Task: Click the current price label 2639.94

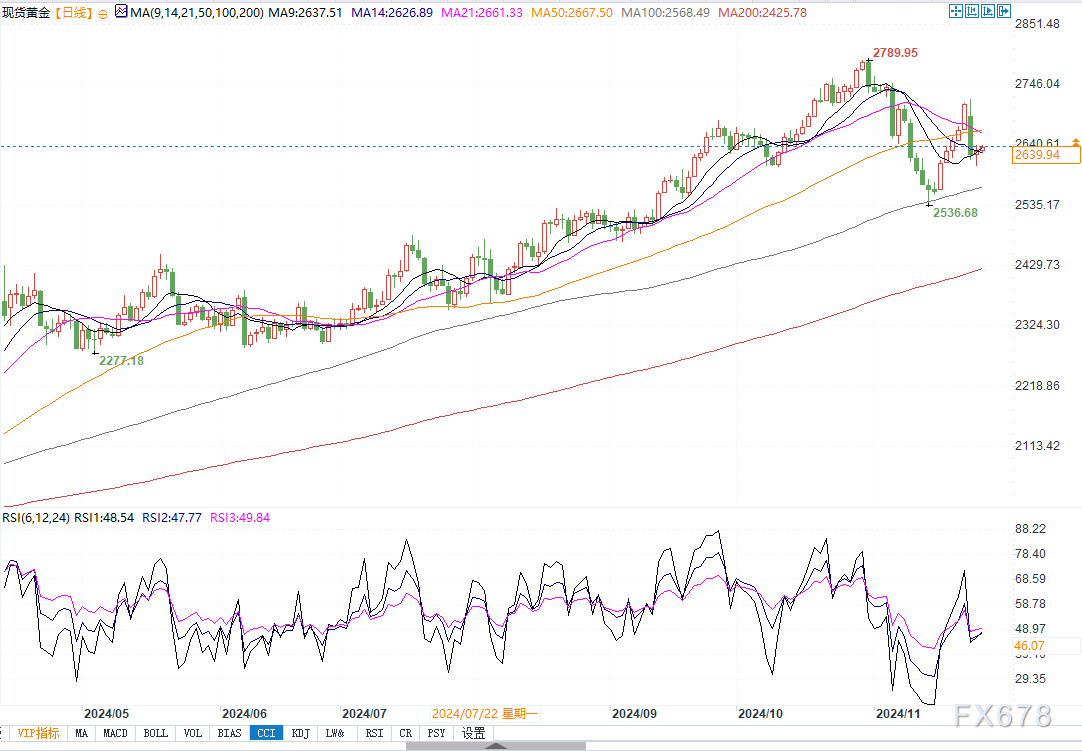Action: tap(1046, 155)
